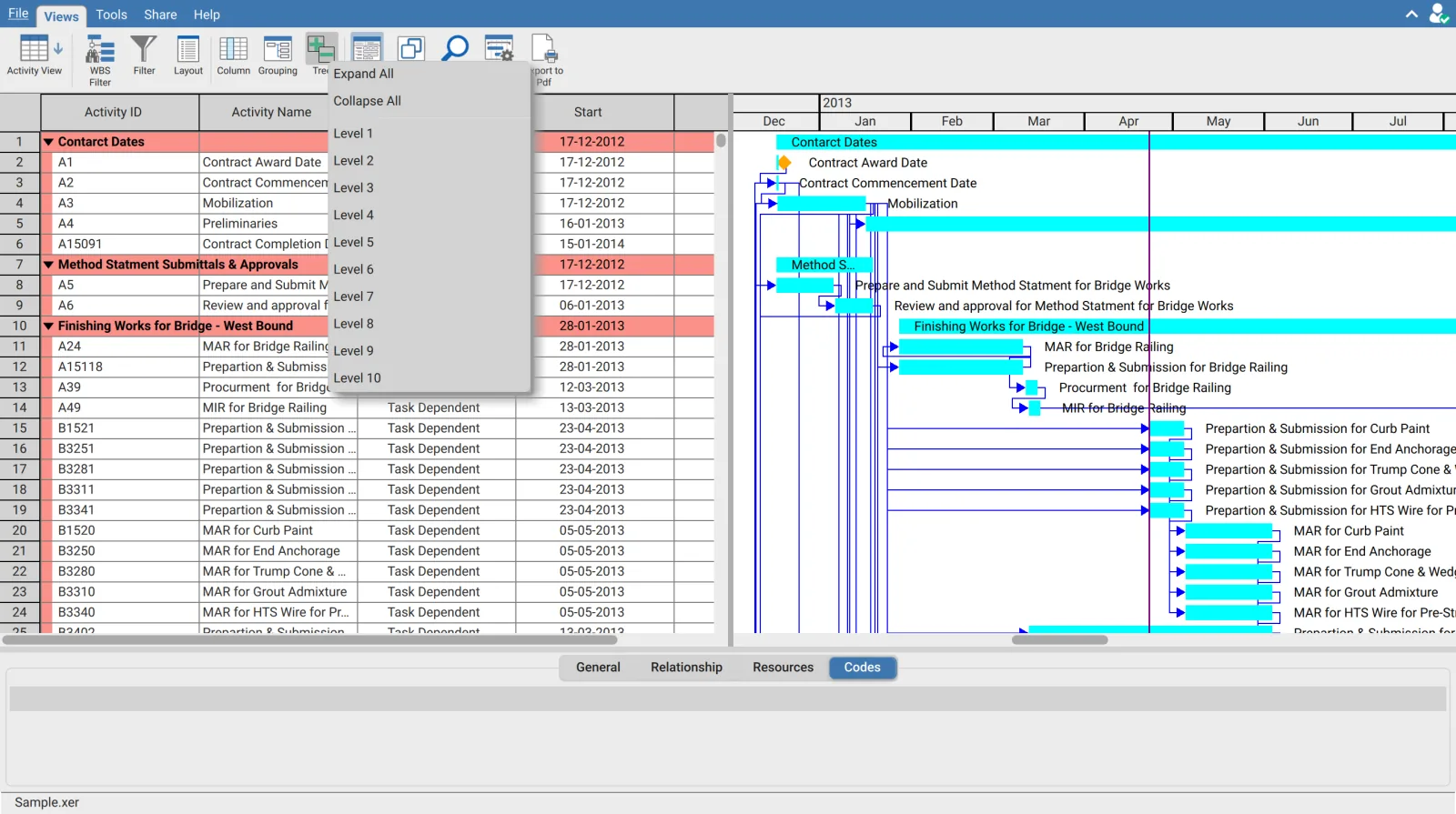
Task: Open the General tab
Action: pyautogui.click(x=598, y=668)
